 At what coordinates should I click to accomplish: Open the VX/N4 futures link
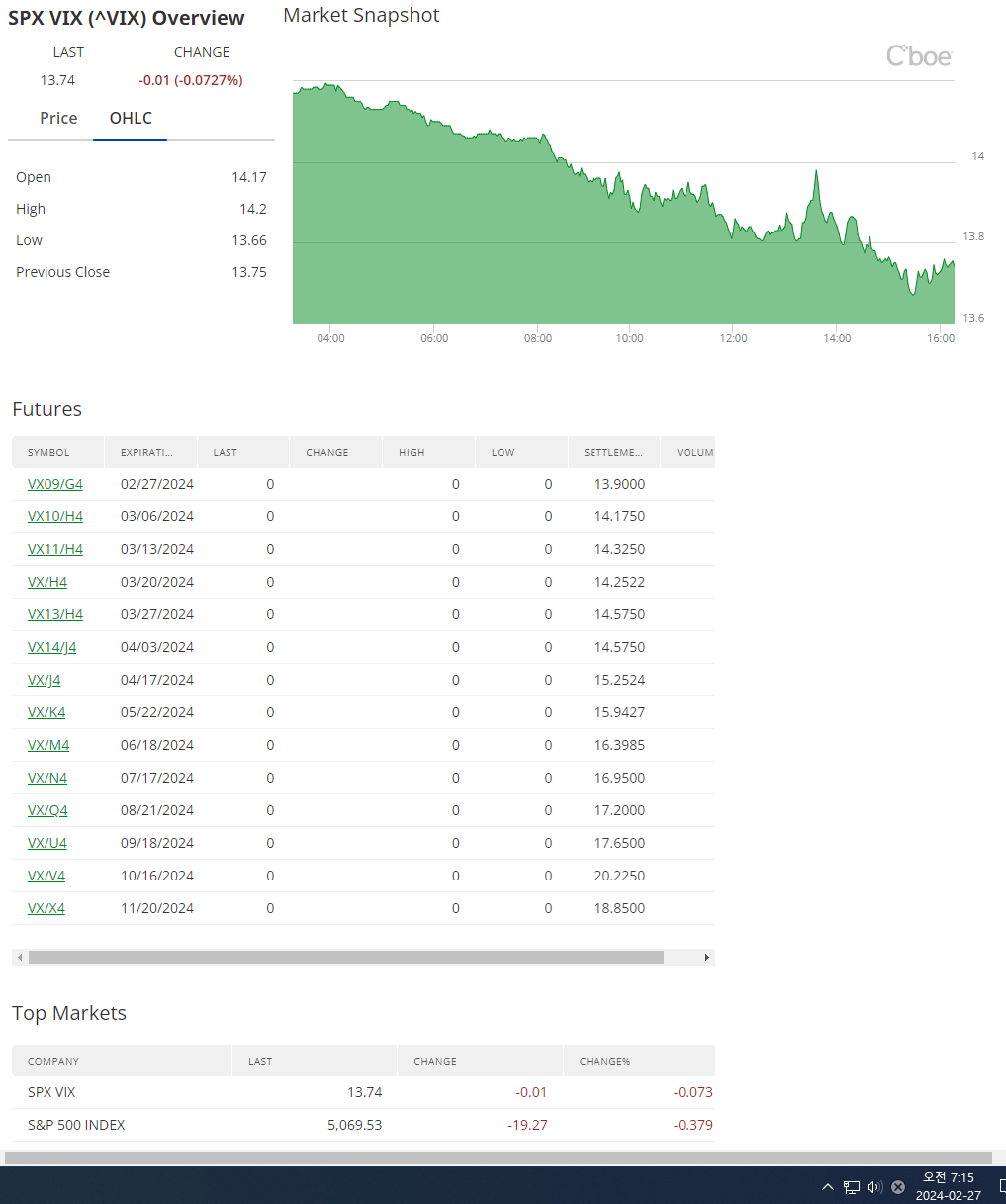tap(47, 778)
